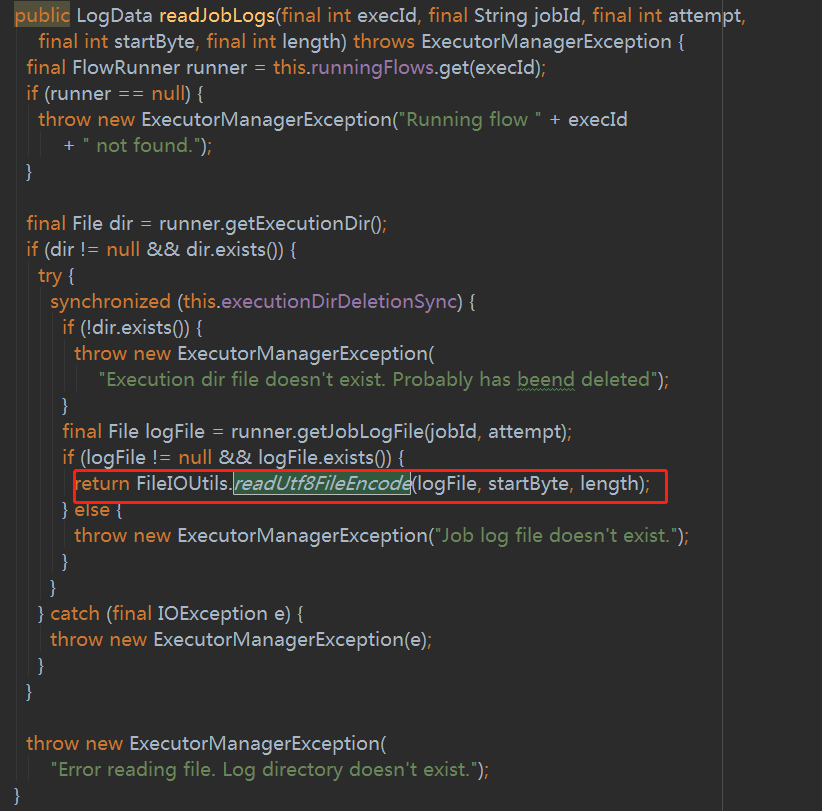The width and height of the screenshot is (822, 811).
Task: Click the misspelled word beend
Action: point(546,380)
